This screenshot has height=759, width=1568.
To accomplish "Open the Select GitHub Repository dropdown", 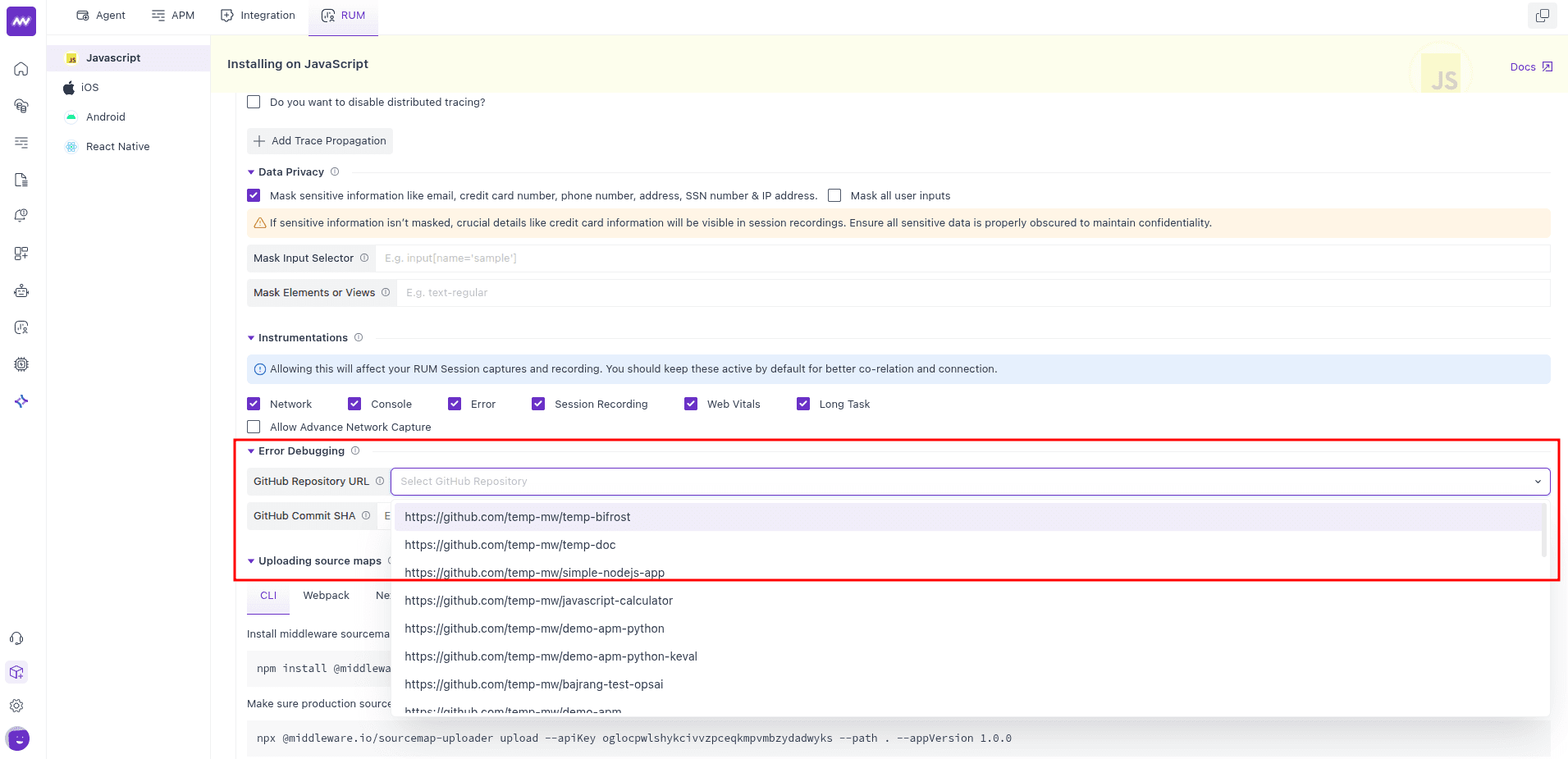I will pyautogui.click(x=970, y=482).
